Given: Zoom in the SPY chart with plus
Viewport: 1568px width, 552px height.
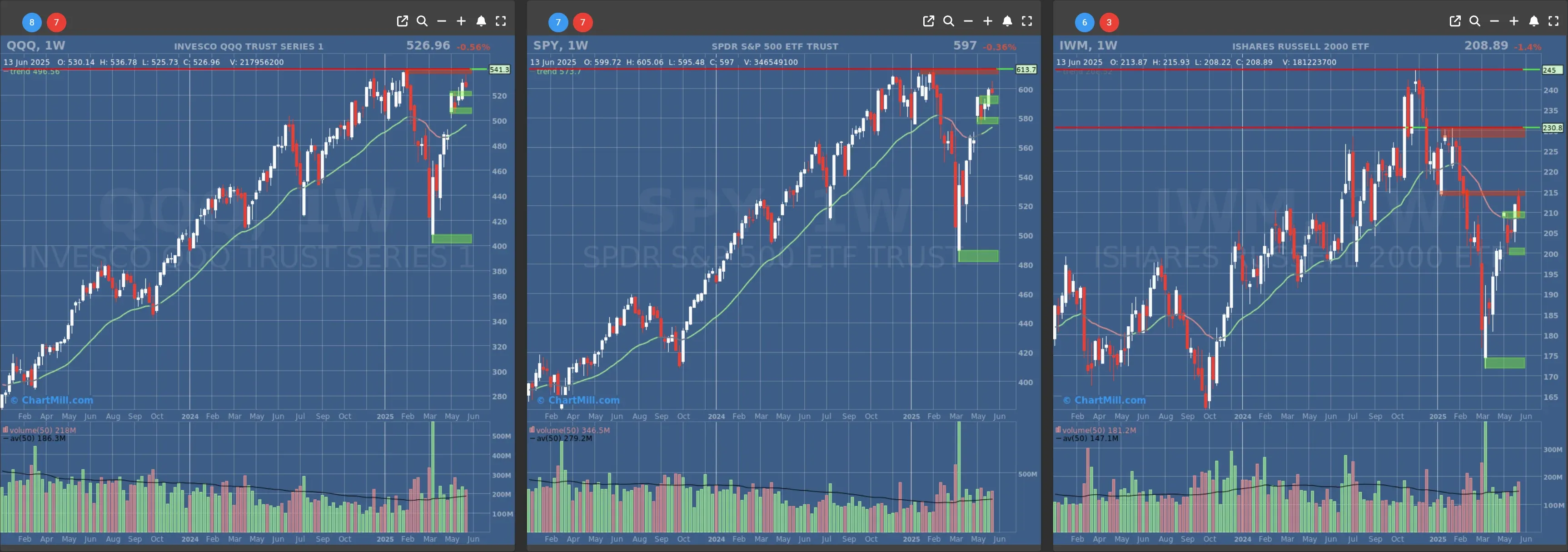Looking at the screenshot, I should click(988, 21).
